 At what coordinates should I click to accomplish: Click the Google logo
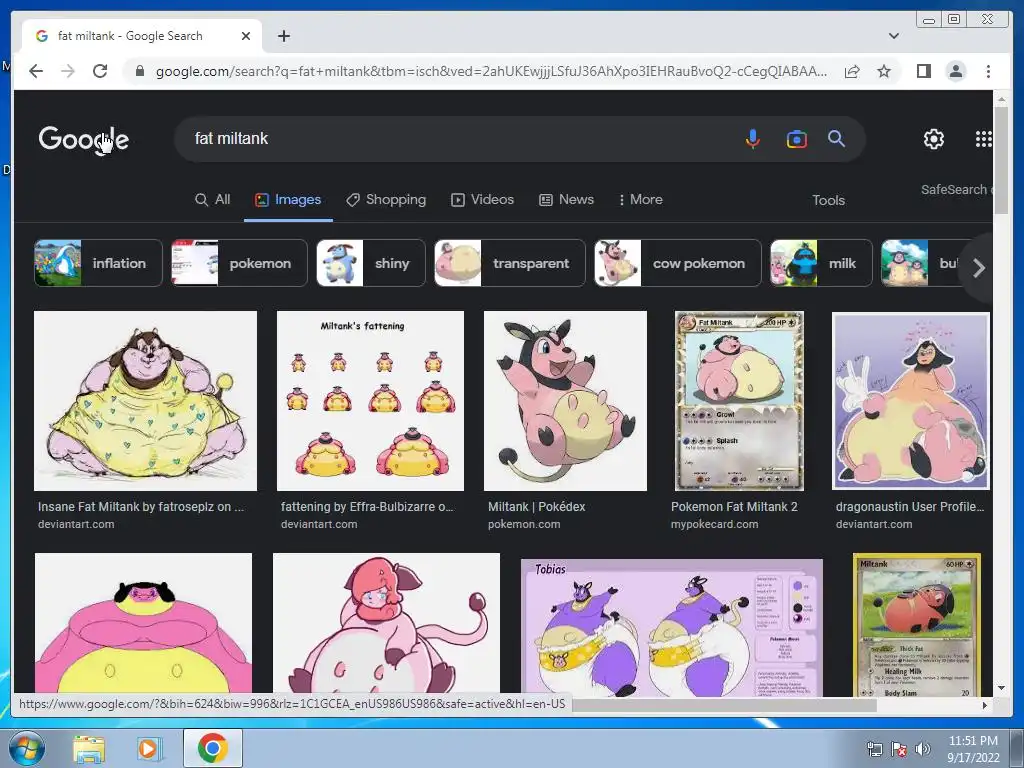[84, 139]
